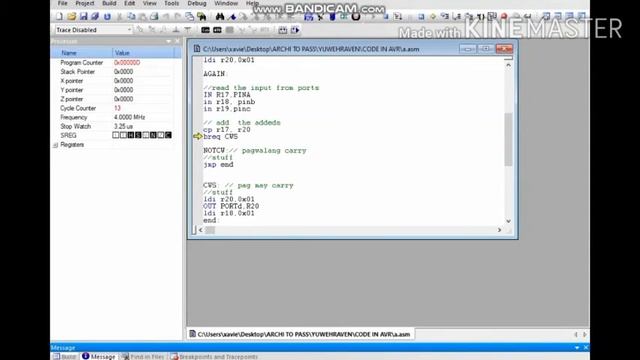Viewport: 640px width, 360px height.
Task: Open the Trace Disabled dropdown
Action: [x=129, y=30]
